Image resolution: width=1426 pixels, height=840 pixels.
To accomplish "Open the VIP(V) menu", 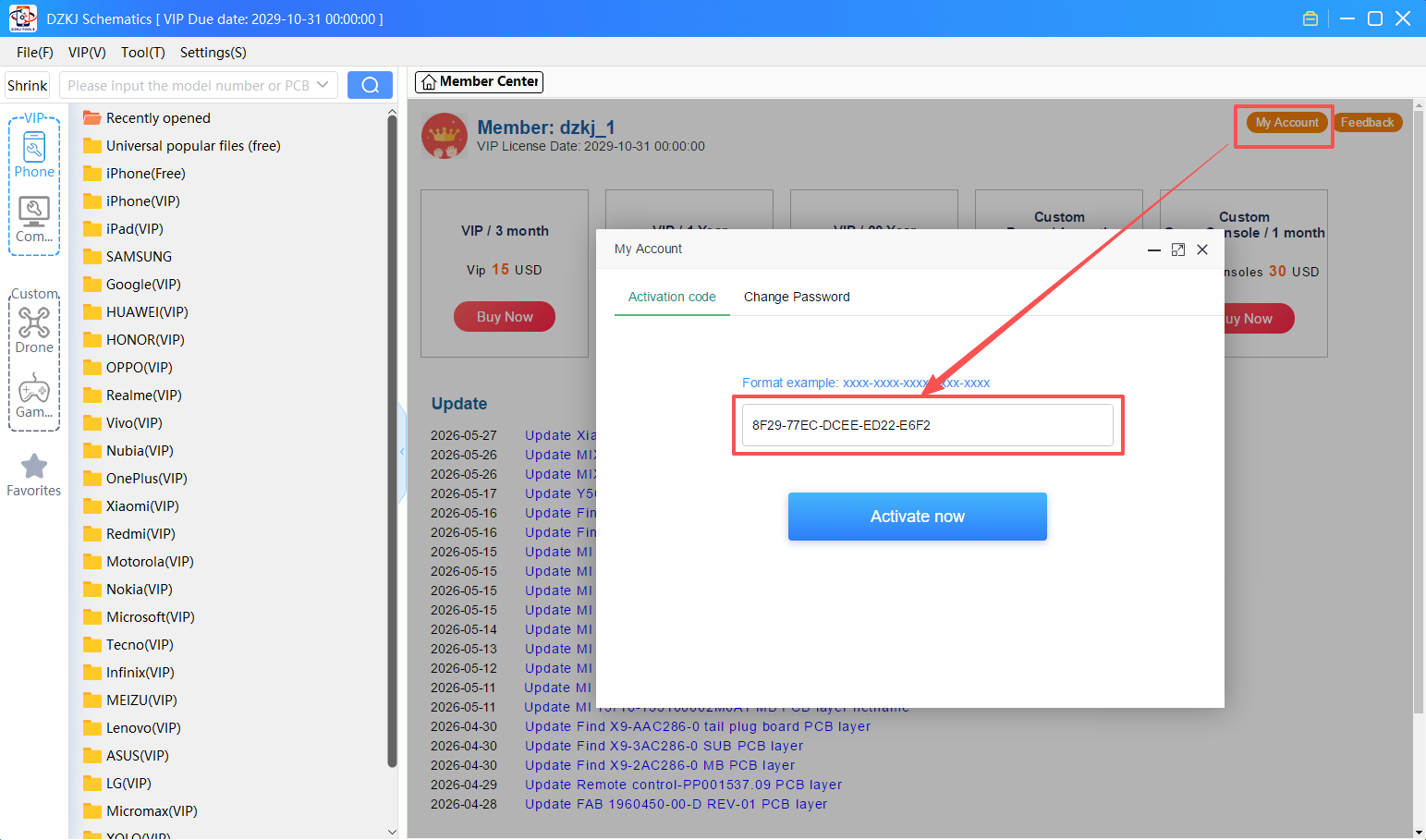I will pos(87,53).
